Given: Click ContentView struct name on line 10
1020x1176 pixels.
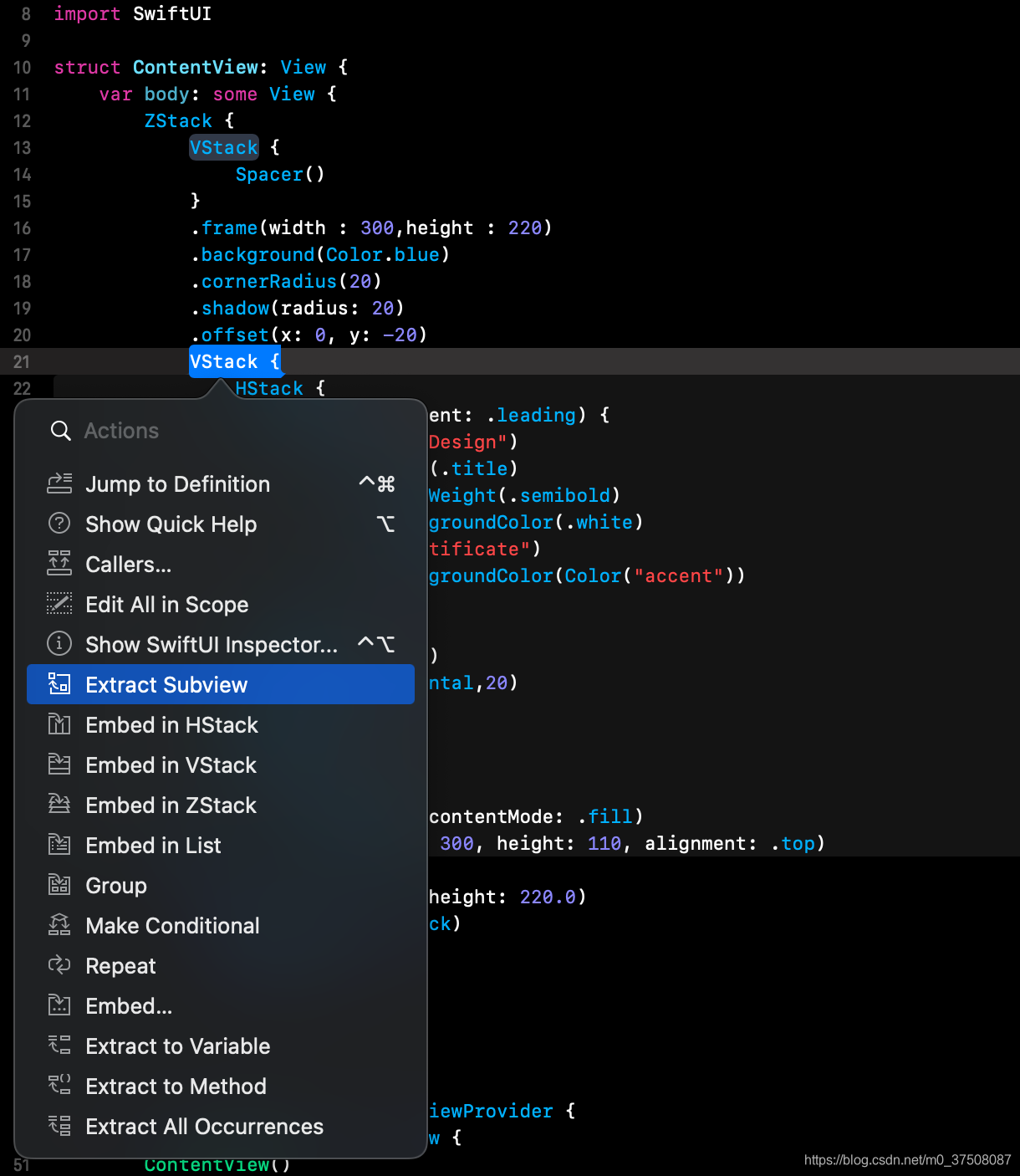Looking at the screenshot, I should pyautogui.click(x=196, y=67).
